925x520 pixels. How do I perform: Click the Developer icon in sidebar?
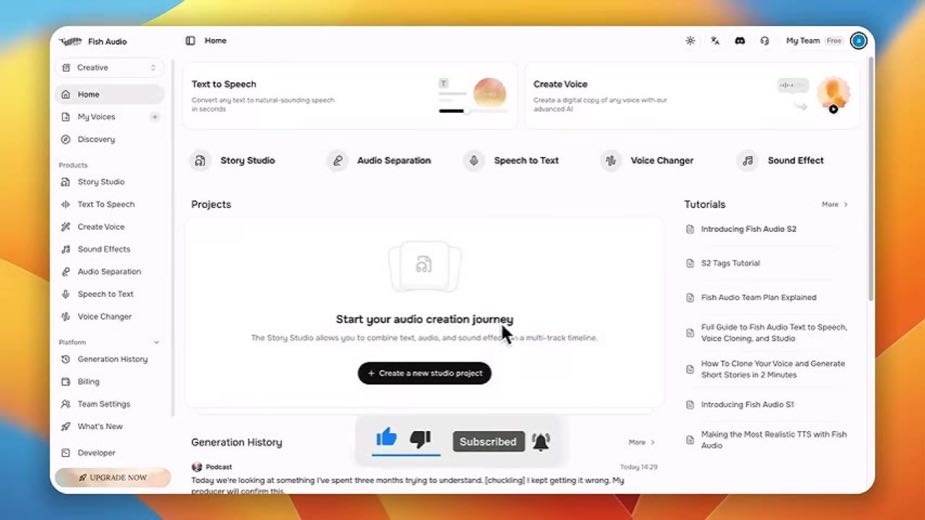coord(65,453)
